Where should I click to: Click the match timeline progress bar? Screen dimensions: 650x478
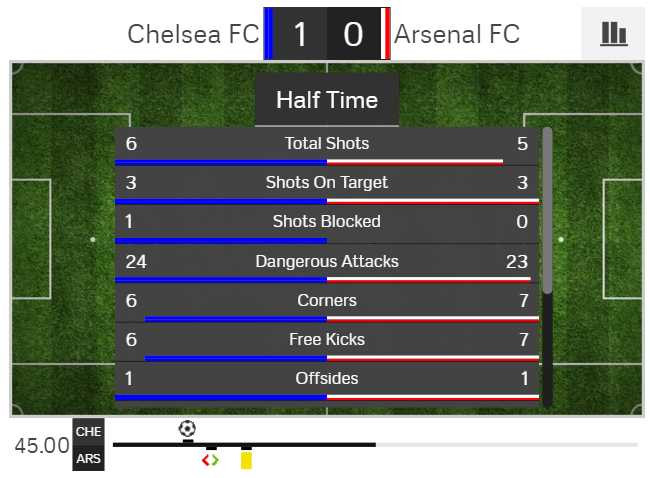(375, 444)
